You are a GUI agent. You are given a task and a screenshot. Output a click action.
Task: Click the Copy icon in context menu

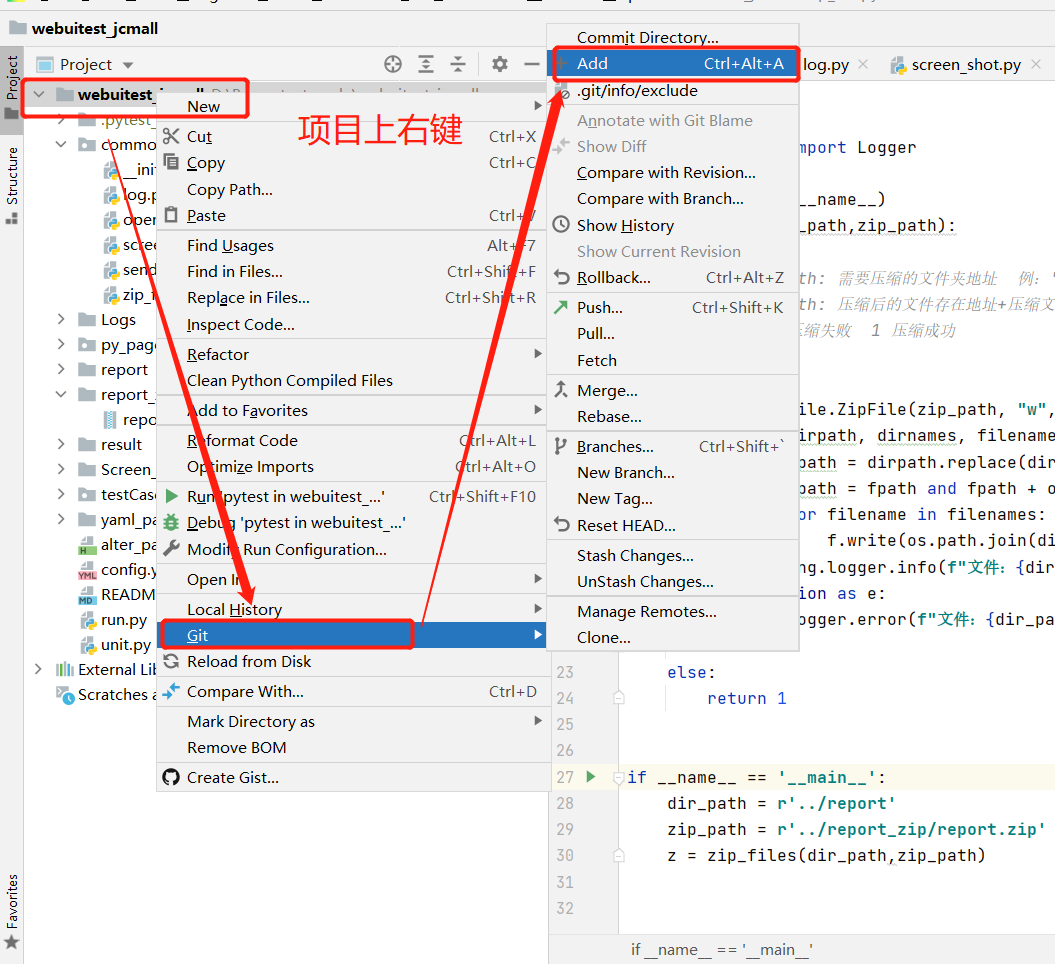point(172,162)
